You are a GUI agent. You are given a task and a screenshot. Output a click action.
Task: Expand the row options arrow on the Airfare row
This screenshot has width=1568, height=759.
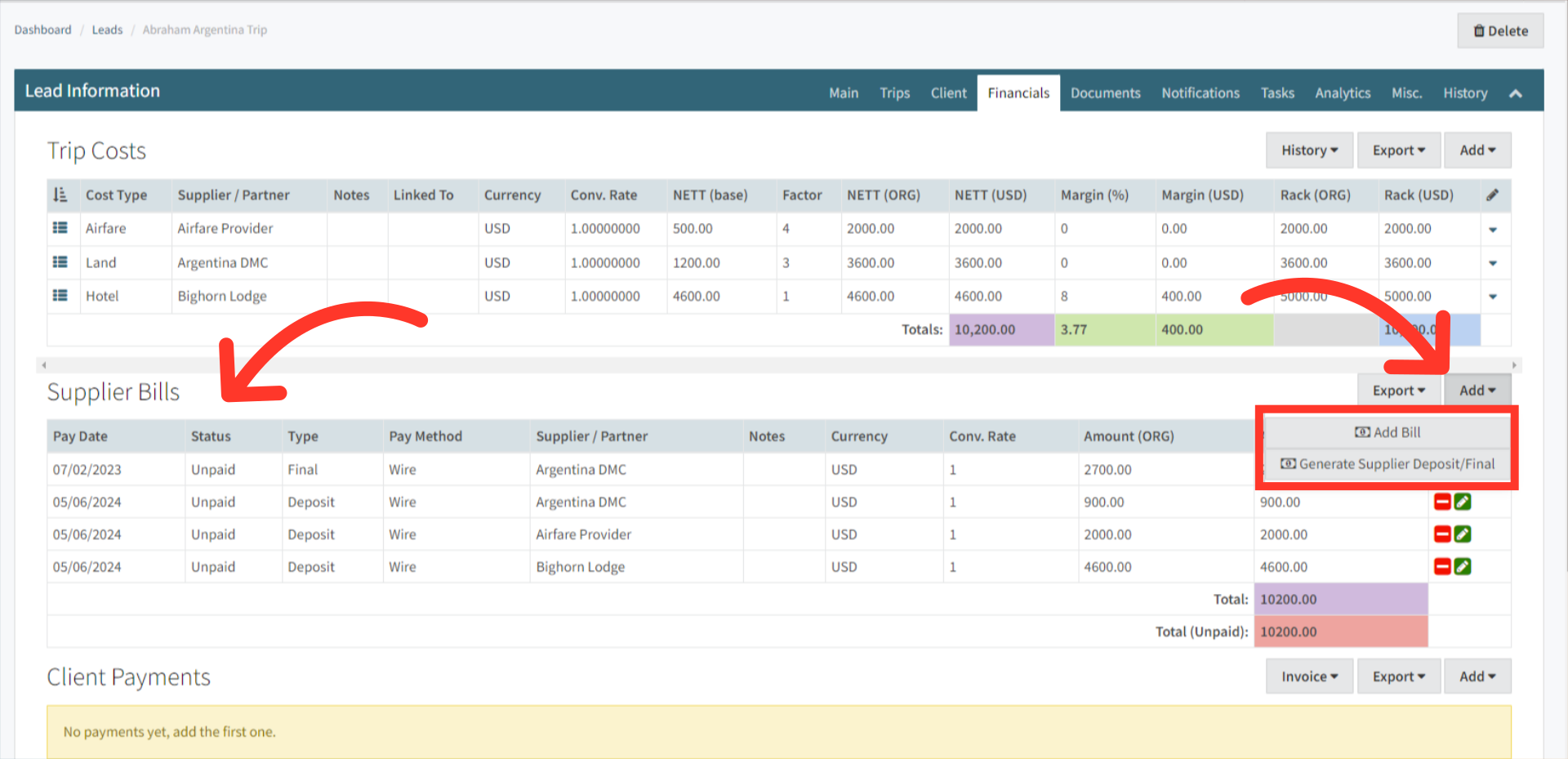[1494, 229]
